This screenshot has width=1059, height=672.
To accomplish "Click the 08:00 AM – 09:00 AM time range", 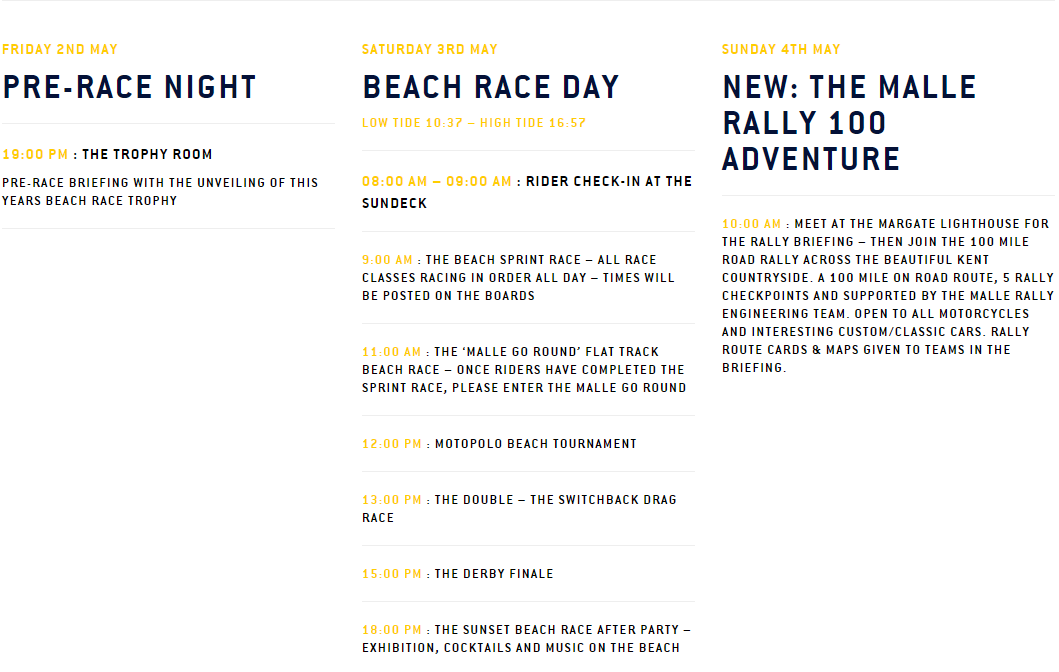I will (x=437, y=182).
